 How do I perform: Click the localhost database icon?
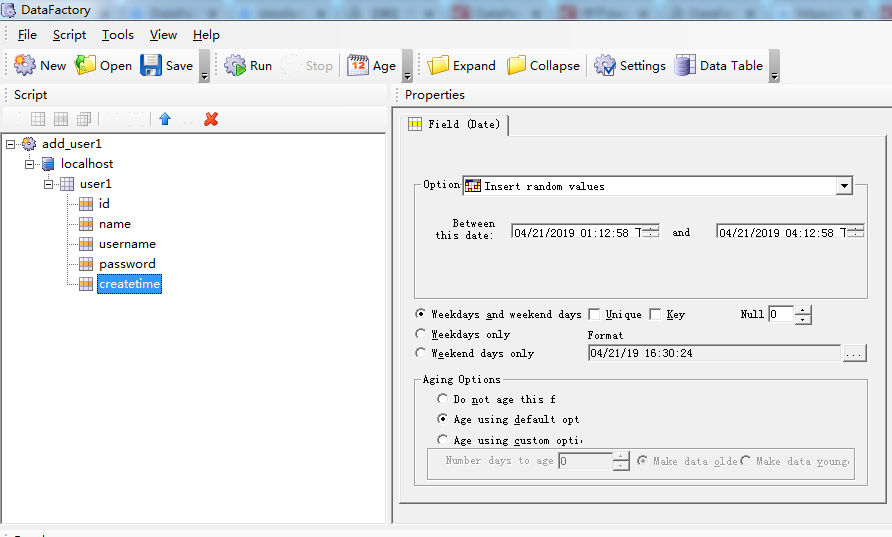[x=48, y=164]
